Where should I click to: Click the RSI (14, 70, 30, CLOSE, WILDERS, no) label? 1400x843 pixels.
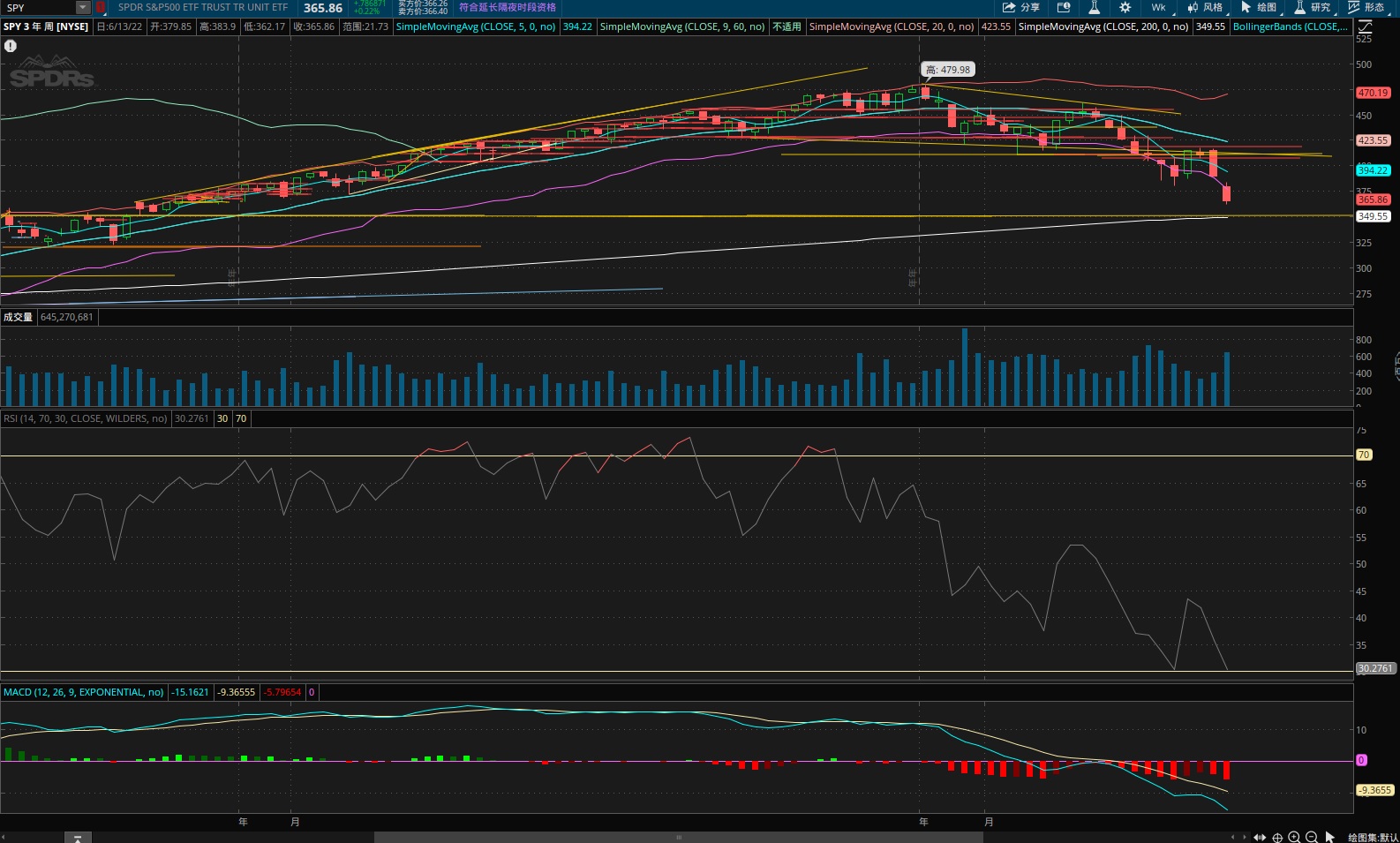point(86,418)
